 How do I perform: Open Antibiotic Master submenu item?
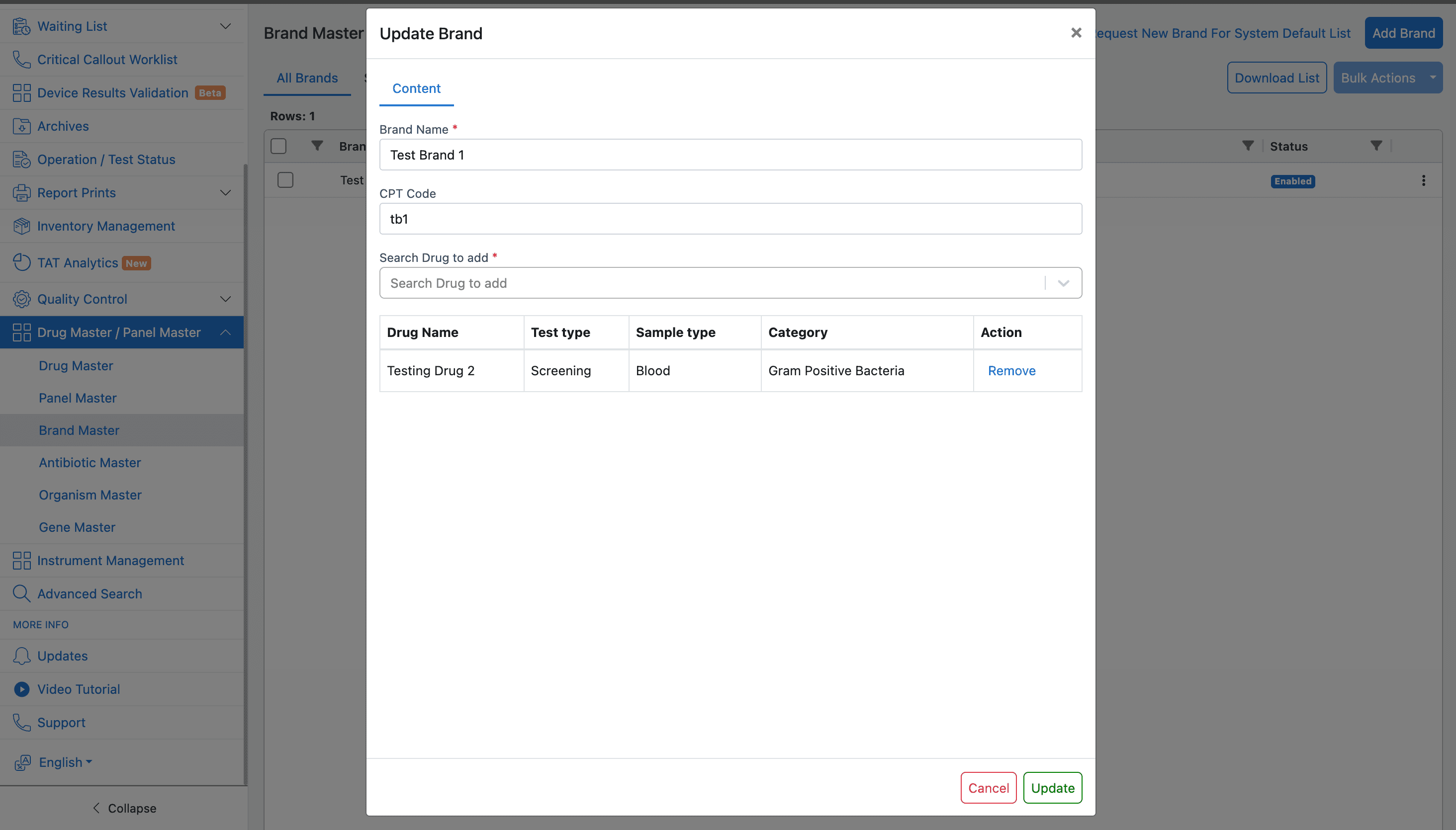90,462
